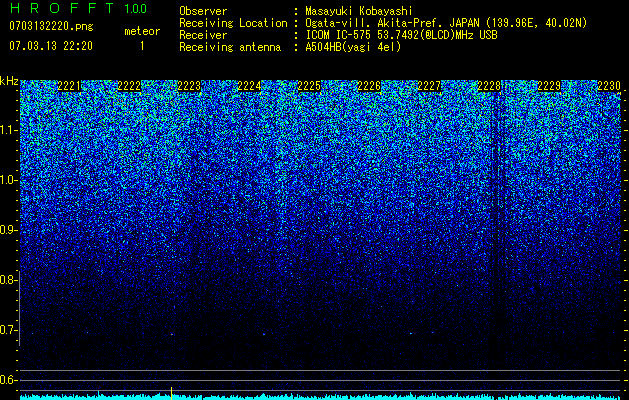Click the 0.6 kHz axis label

8,380
